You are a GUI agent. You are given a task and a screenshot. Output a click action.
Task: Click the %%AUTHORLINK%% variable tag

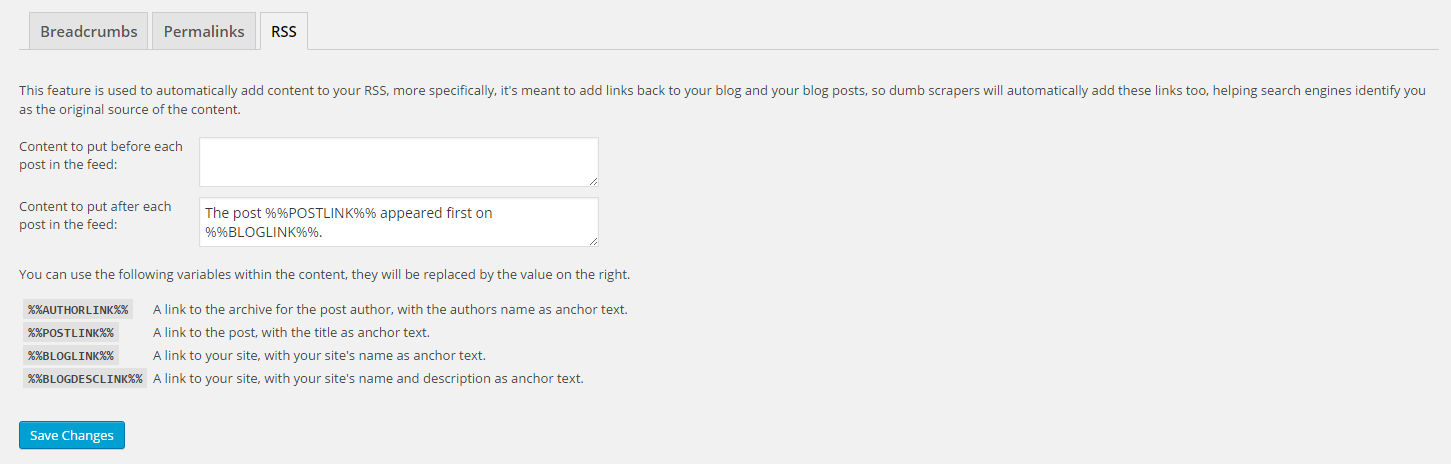pos(78,310)
